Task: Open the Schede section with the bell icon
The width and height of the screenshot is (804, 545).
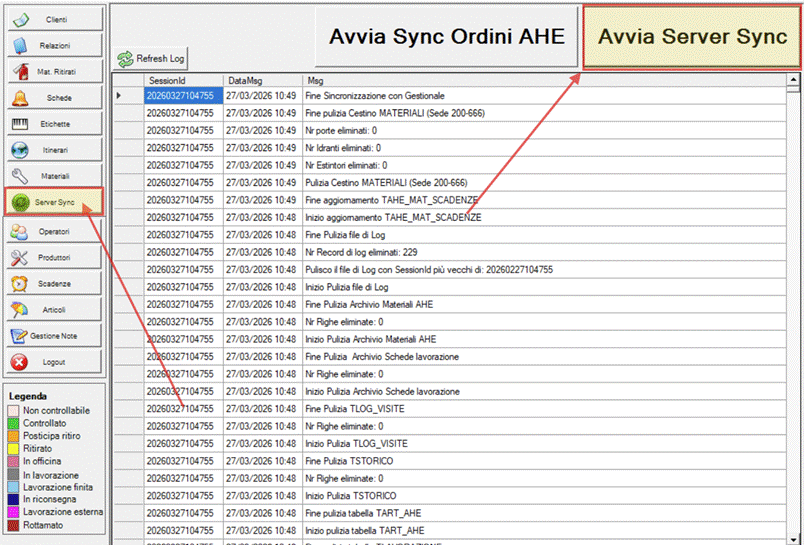Action: (x=55, y=98)
